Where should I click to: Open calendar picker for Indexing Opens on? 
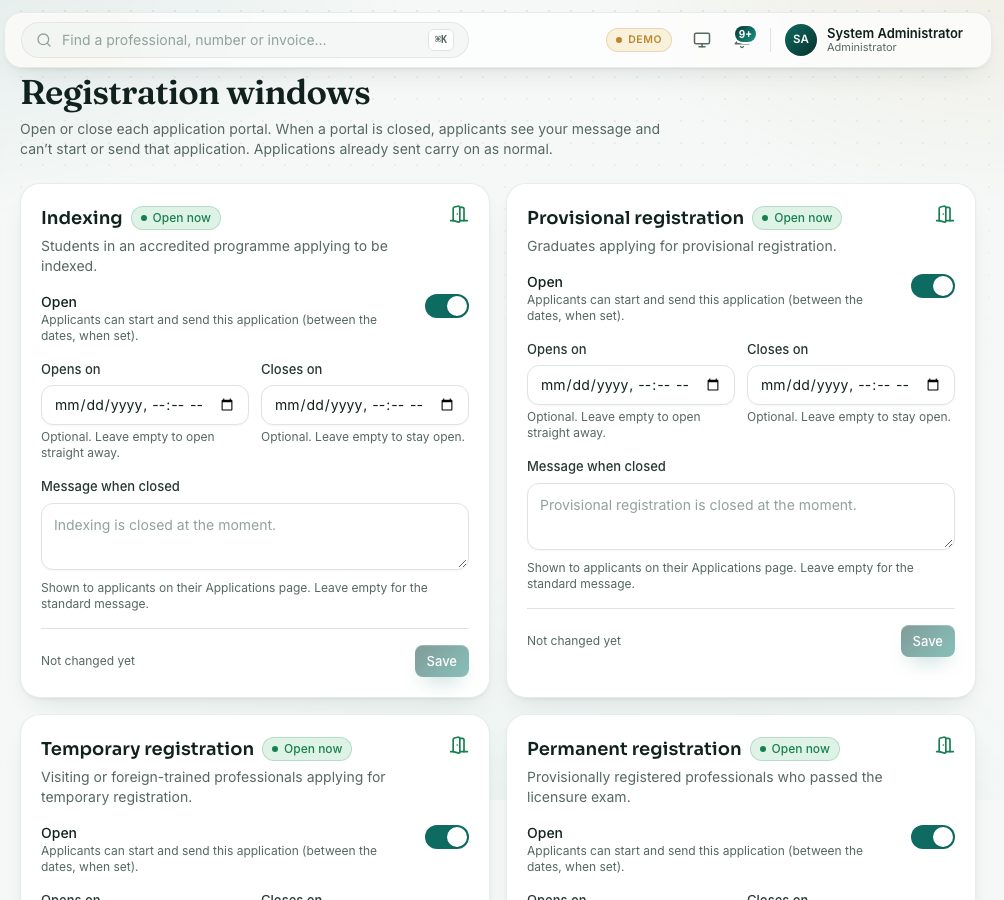(x=227, y=405)
